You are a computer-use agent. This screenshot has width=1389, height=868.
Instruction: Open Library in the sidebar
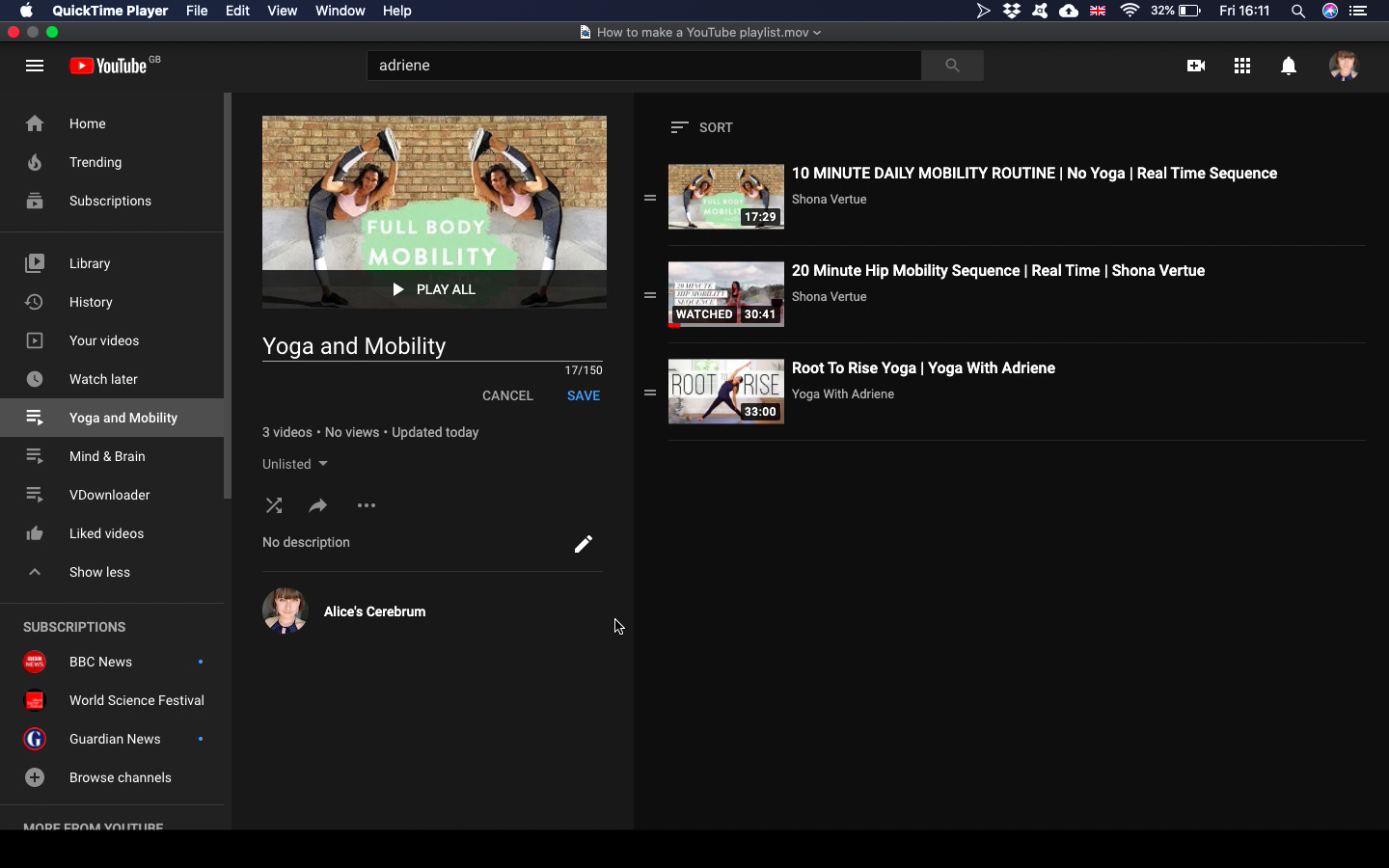tap(112, 263)
